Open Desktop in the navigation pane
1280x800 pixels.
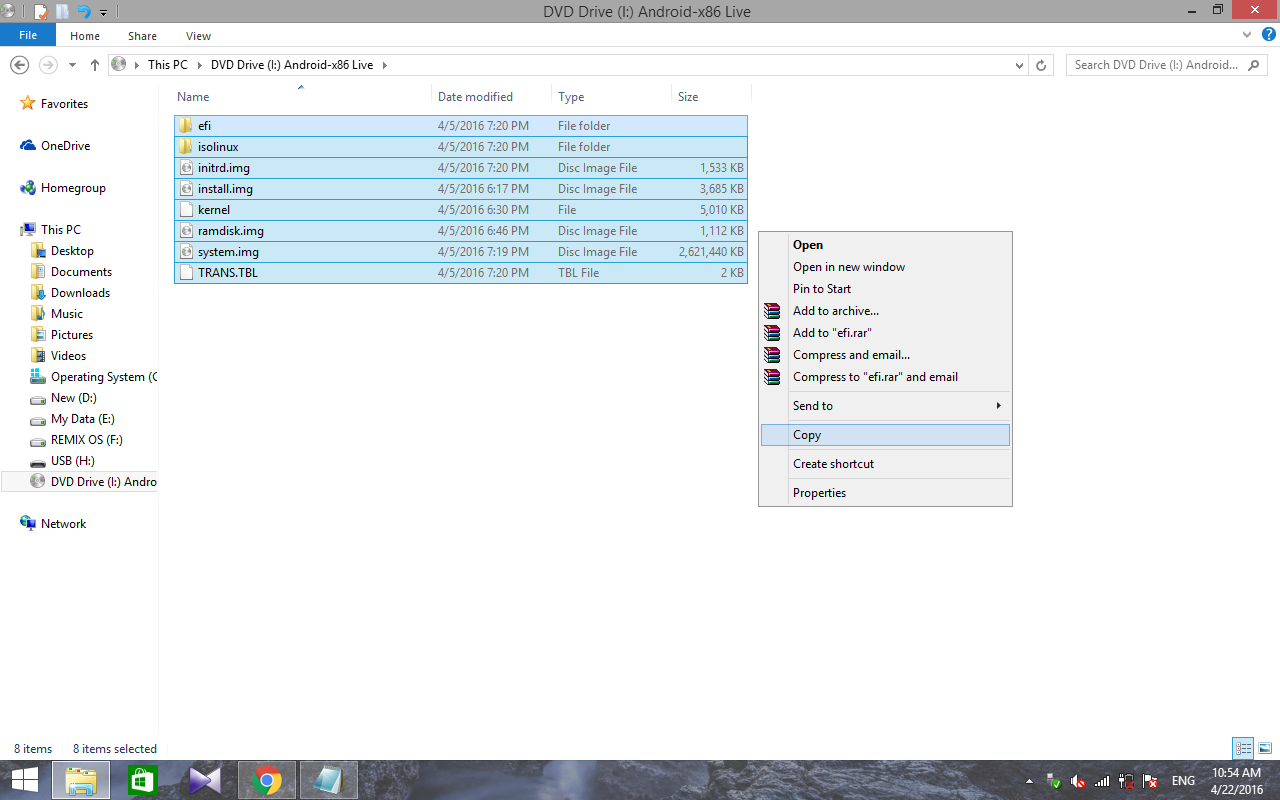click(72, 251)
